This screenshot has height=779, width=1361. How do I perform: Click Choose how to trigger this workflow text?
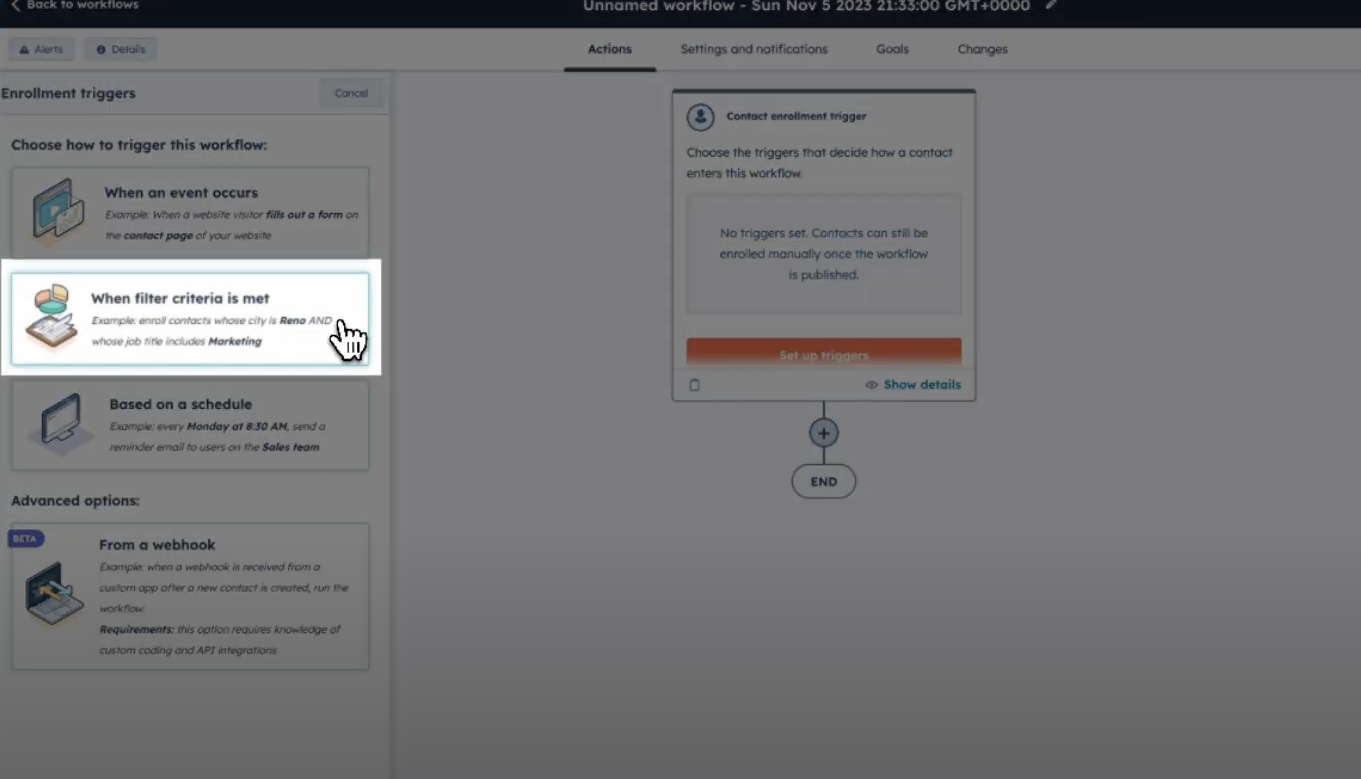tap(139, 145)
